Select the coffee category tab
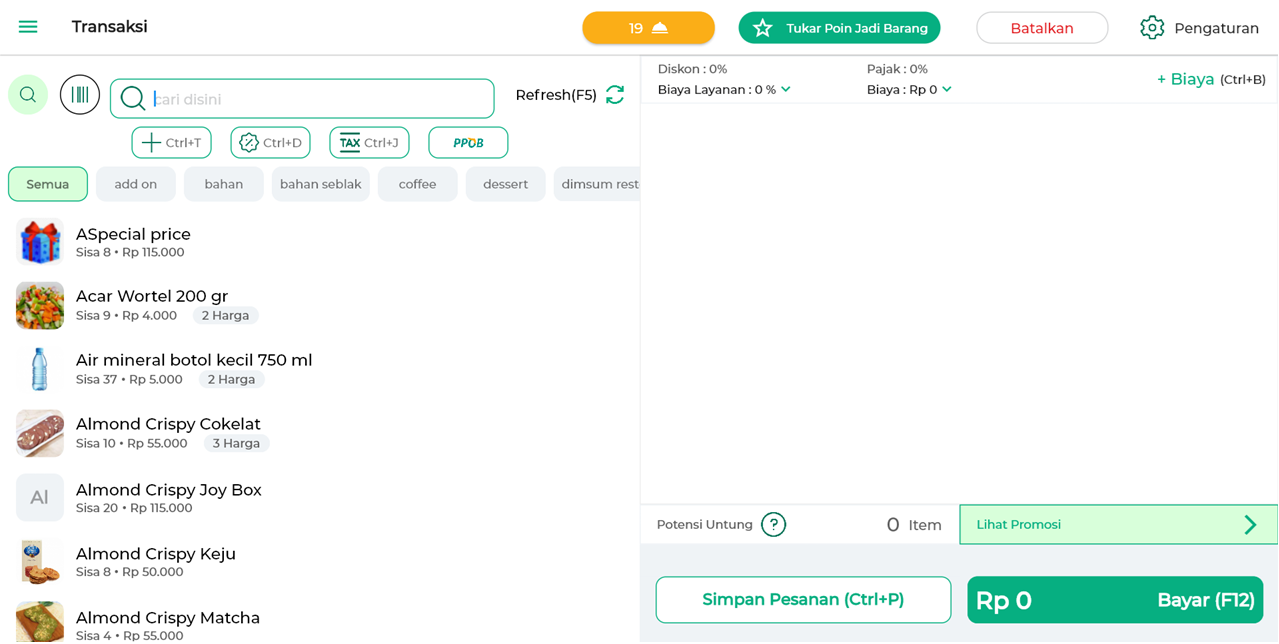The image size is (1279, 644). tap(417, 184)
